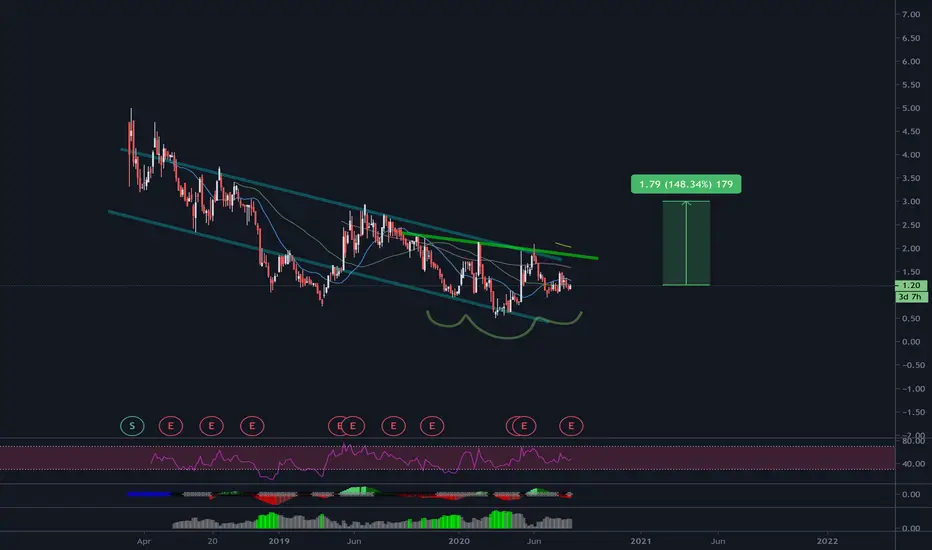Image resolution: width=932 pixels, height=550 pixels.
Task: Open the first E earnings marker after S
Action: point(171,426)
